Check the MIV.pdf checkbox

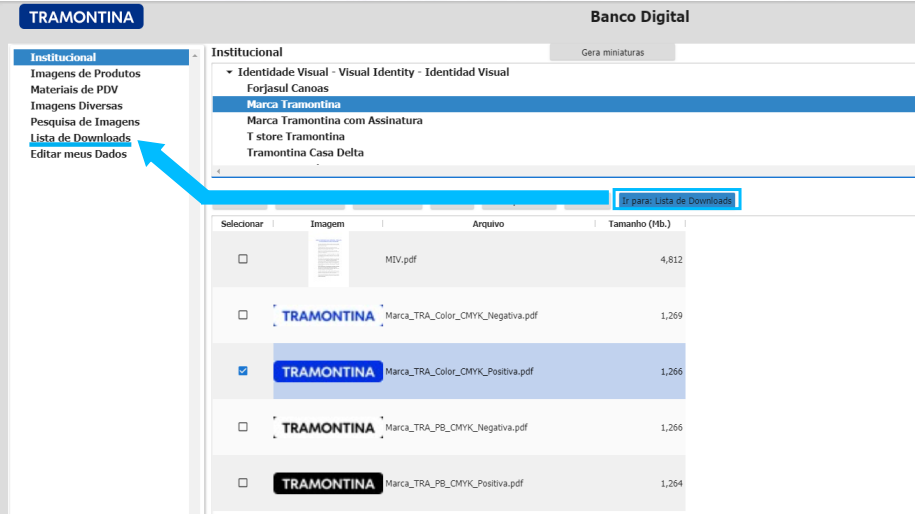coord(243,259)
